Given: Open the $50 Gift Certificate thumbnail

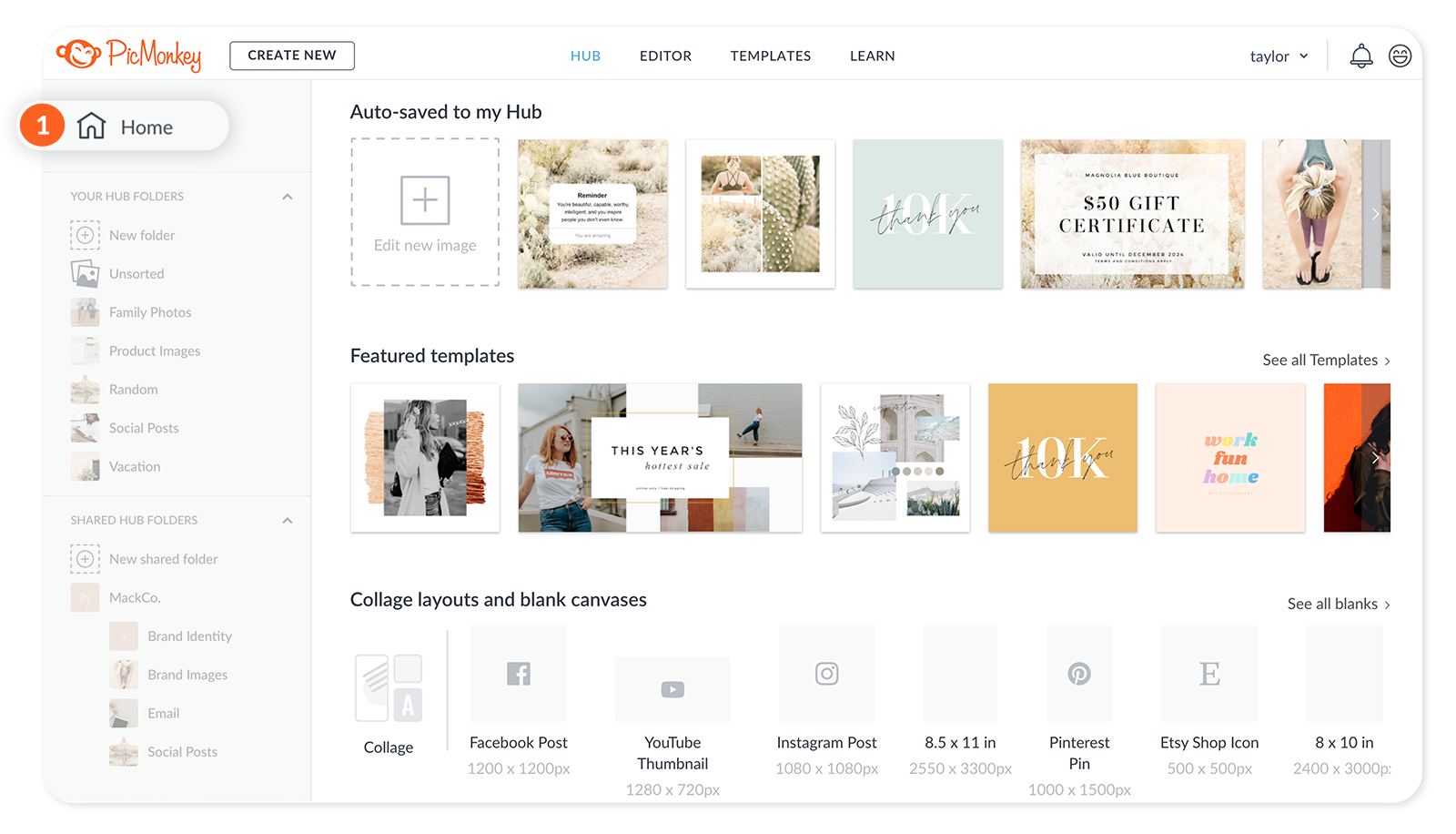Looking at the screenshot, I should (x=1132, y=214).
